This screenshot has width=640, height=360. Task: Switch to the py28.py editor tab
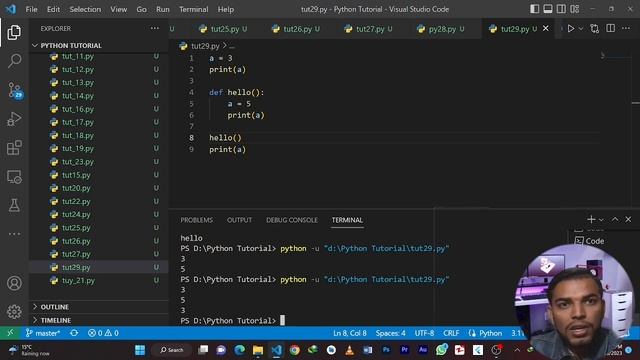coord(442,29)
